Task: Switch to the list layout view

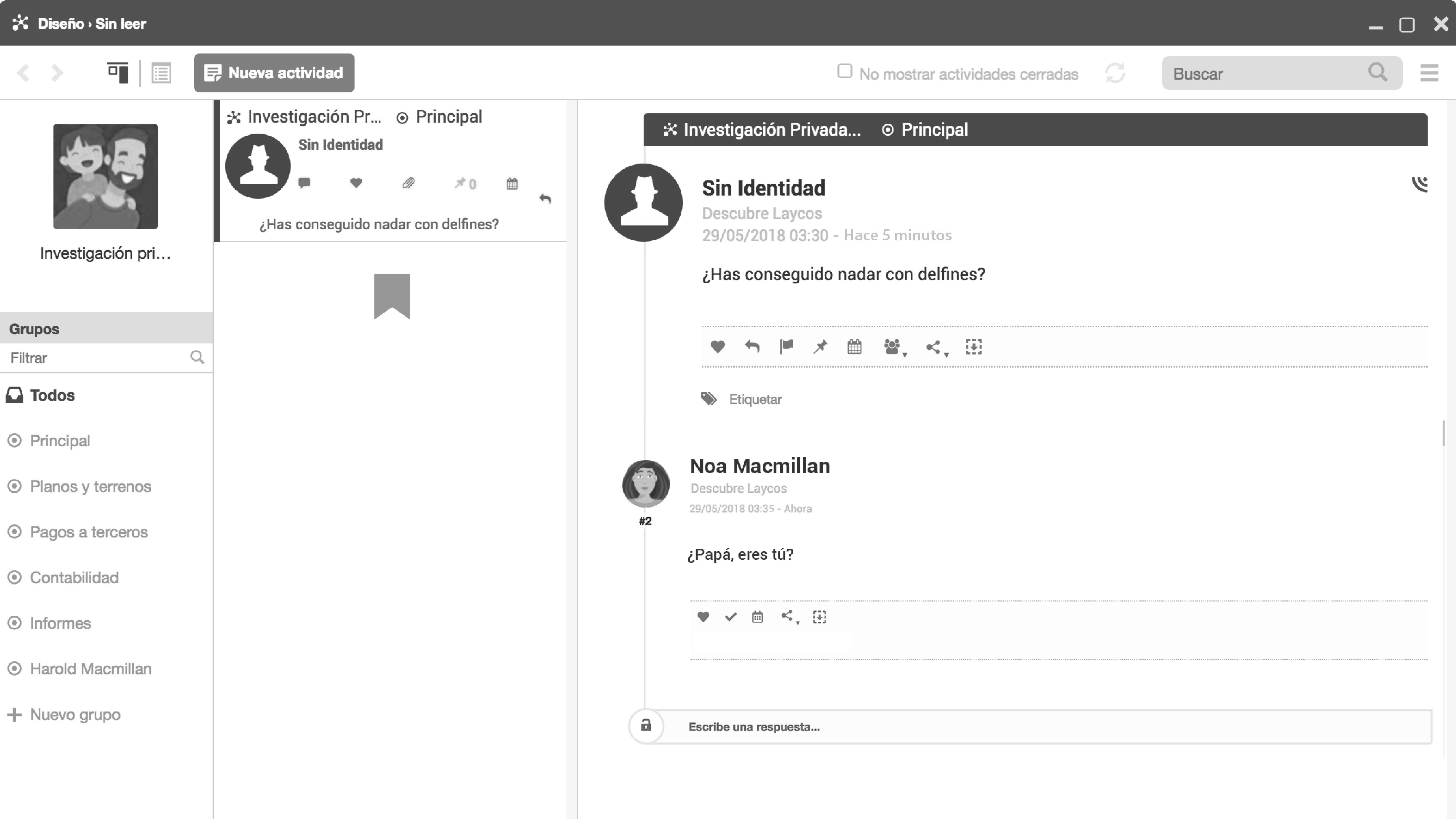Action: [161, 73]
